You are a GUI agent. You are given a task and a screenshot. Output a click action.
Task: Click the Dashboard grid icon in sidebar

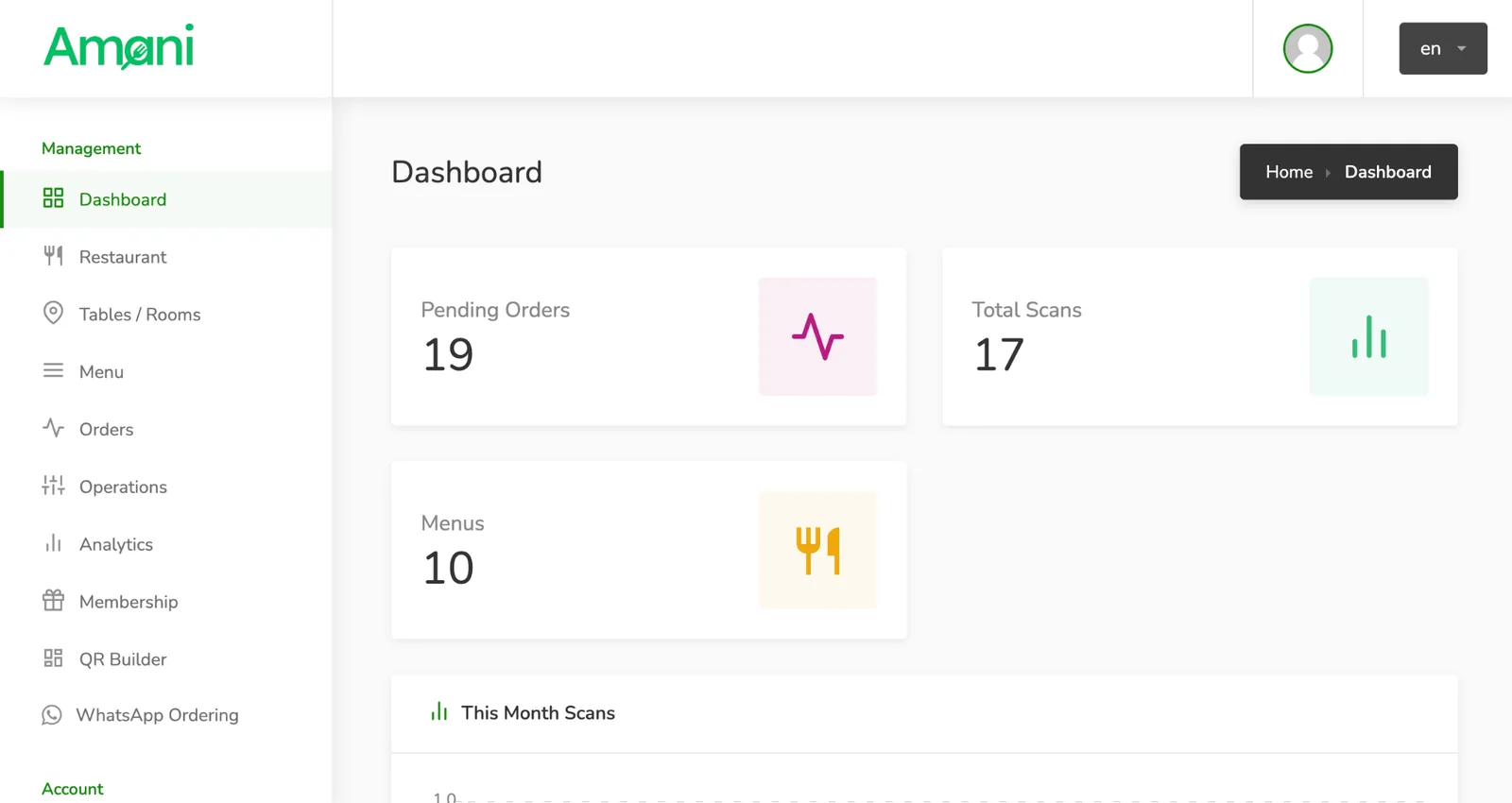pos(53,198)
